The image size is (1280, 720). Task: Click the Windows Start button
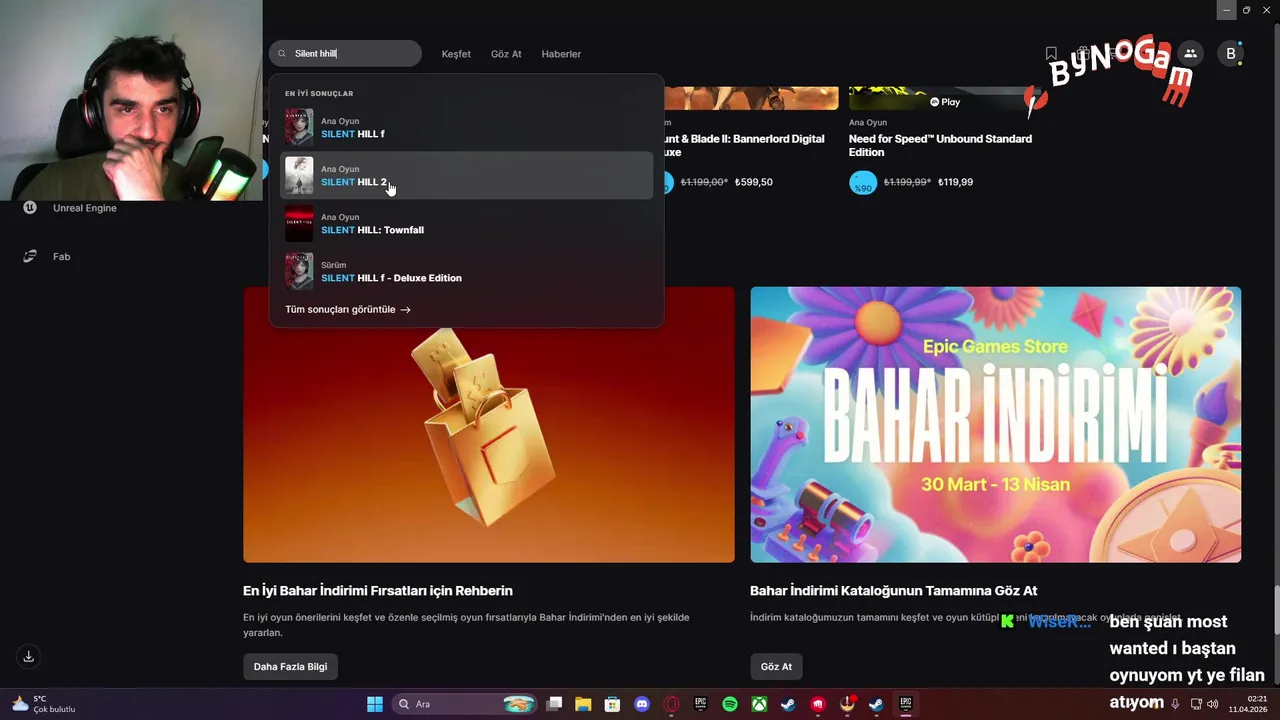(x=375, y=704)
